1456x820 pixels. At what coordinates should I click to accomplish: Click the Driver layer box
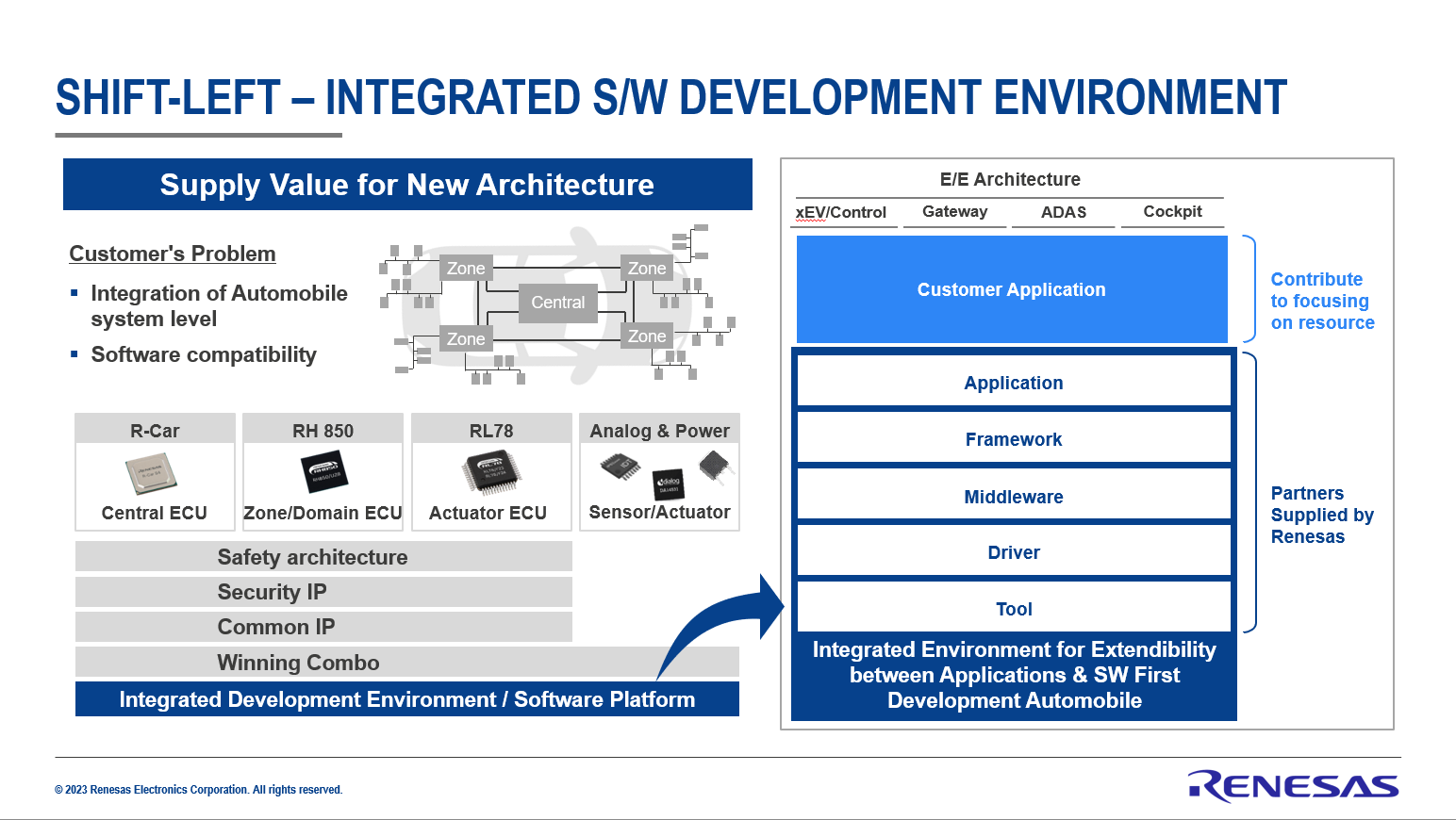[x=1014, y=552]
